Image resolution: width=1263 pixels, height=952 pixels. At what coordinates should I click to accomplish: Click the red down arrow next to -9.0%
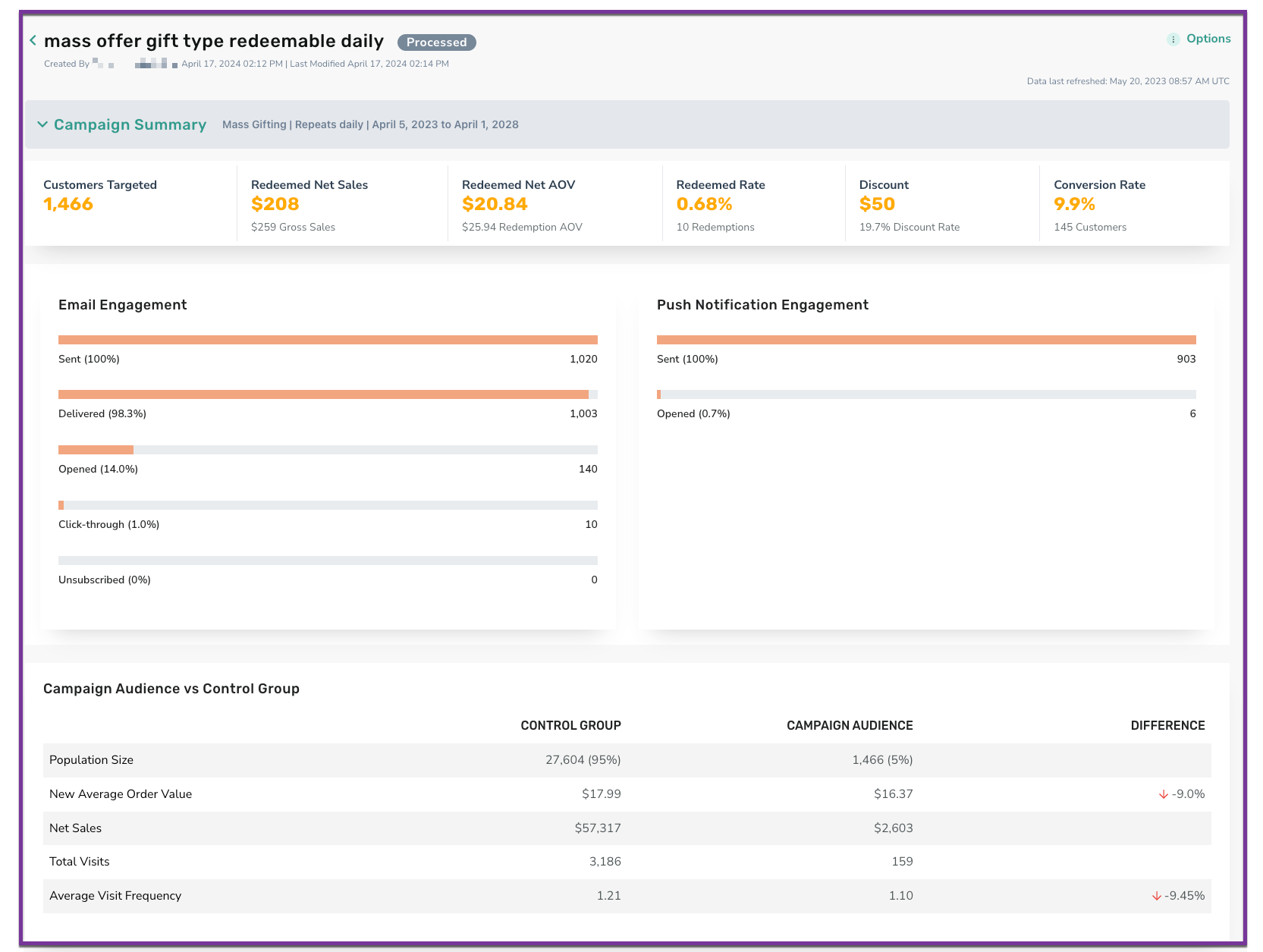click(1163, 794)
